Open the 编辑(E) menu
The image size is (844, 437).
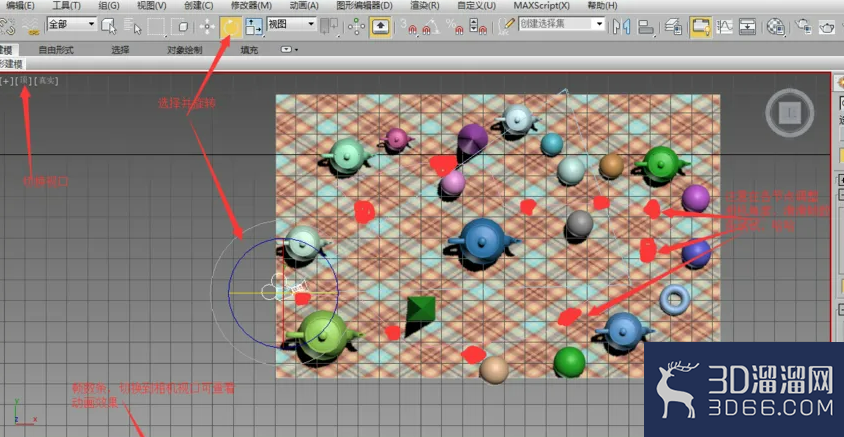20,6
